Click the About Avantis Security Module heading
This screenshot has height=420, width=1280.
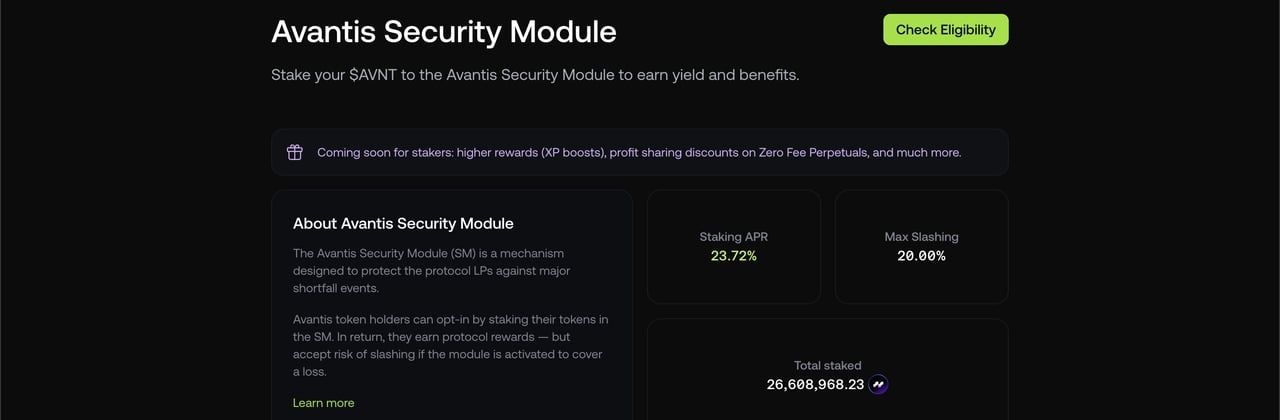[x=403, y=223]
